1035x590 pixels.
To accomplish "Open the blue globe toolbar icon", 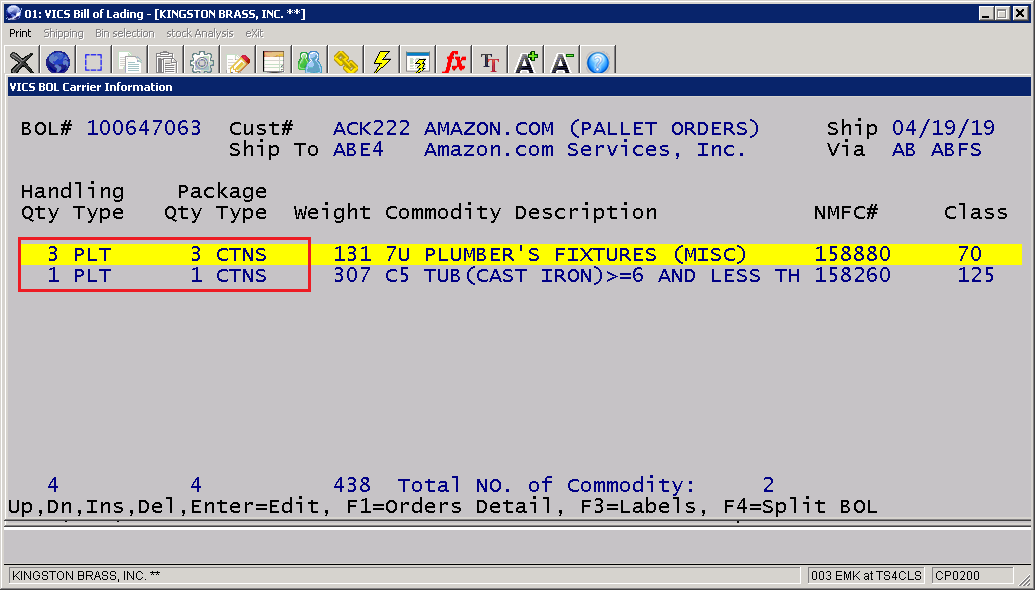I will coord(58,62).
